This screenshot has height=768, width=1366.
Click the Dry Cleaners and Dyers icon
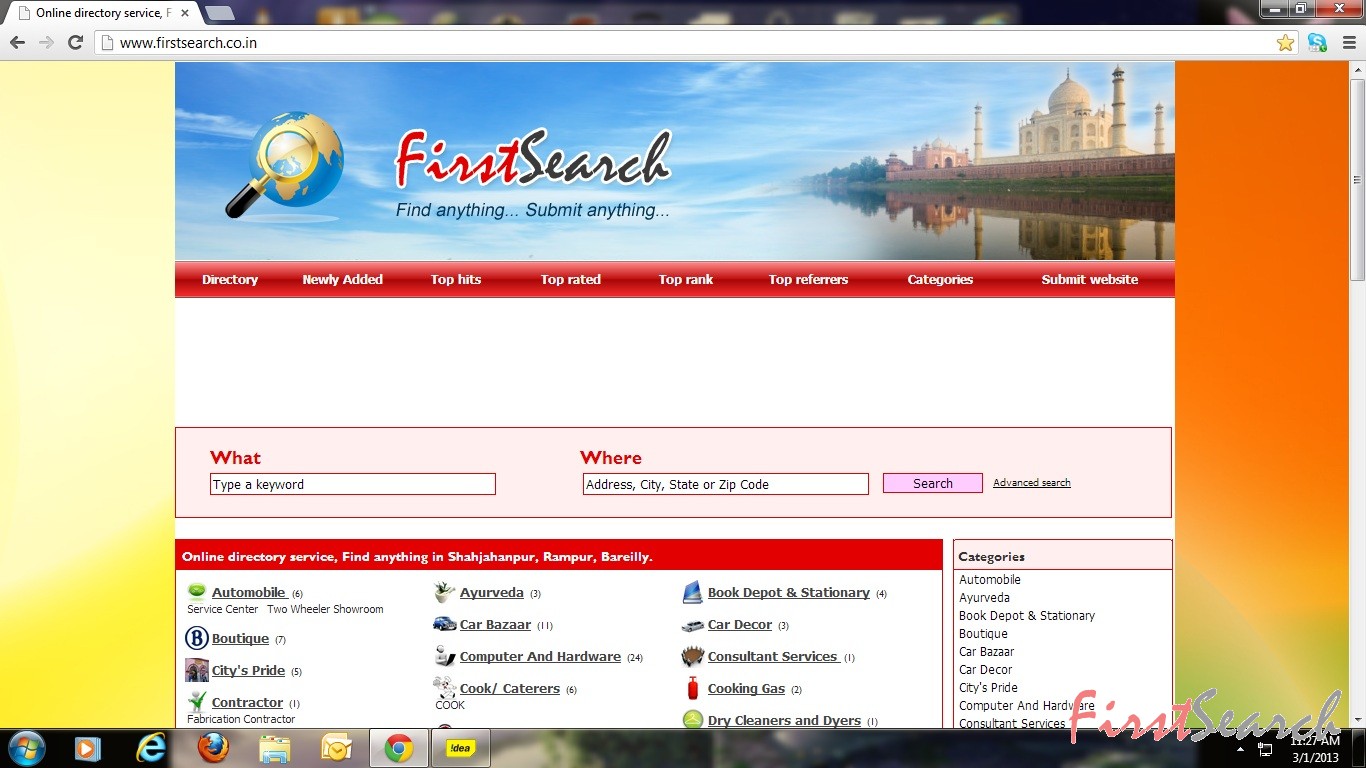pyautogui.click(x=693, y=720)
